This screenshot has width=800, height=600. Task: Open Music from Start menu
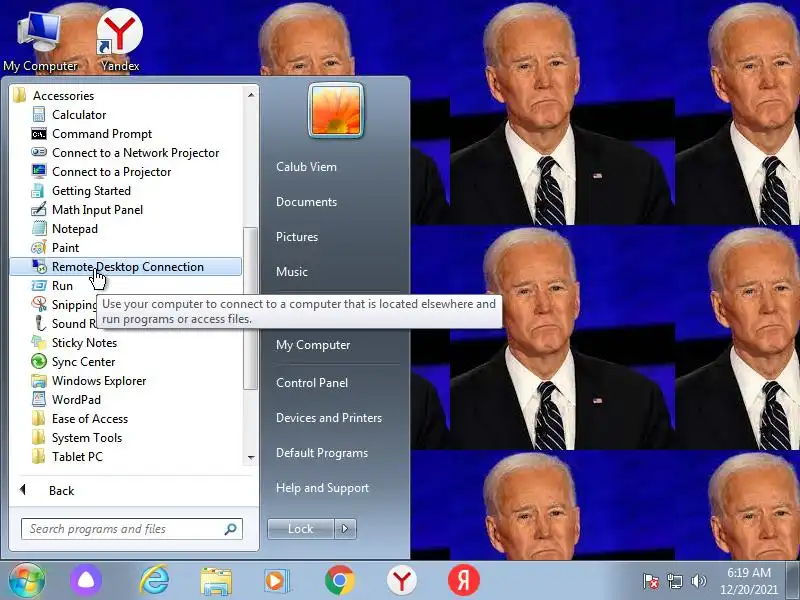click(x=291, y=272)
